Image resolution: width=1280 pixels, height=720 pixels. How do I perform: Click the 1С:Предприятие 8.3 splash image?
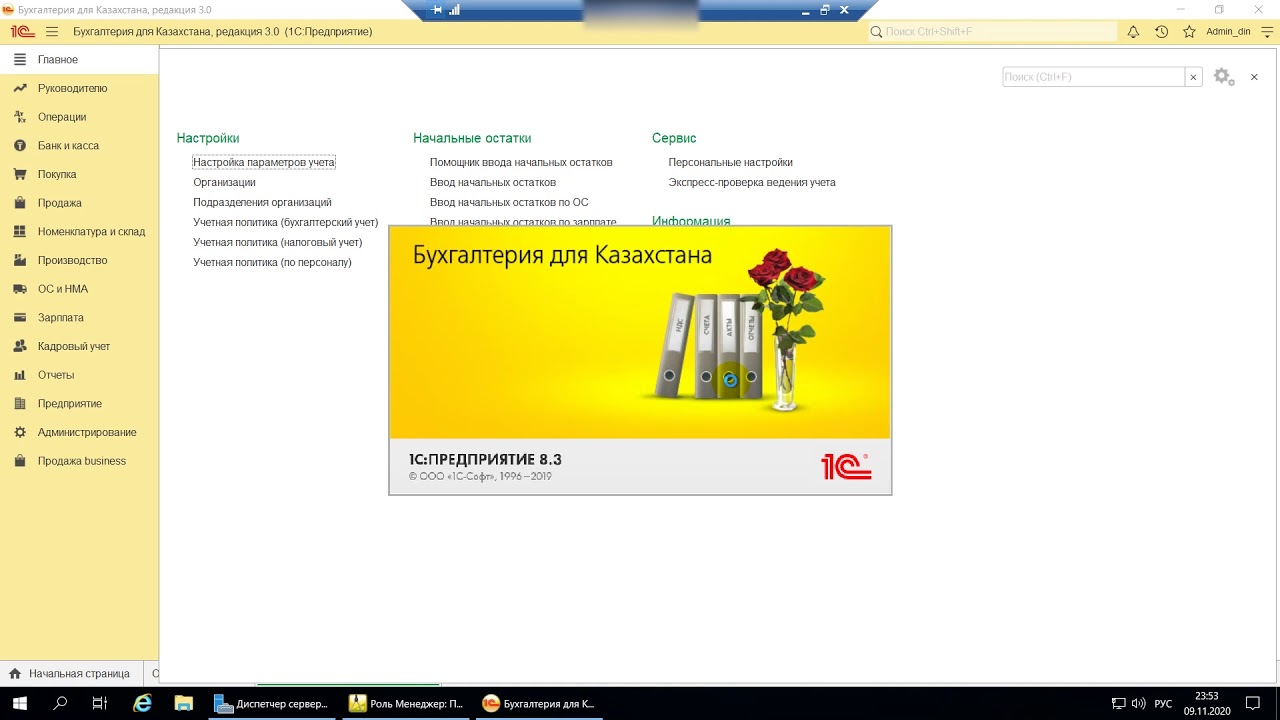(640, 360)
